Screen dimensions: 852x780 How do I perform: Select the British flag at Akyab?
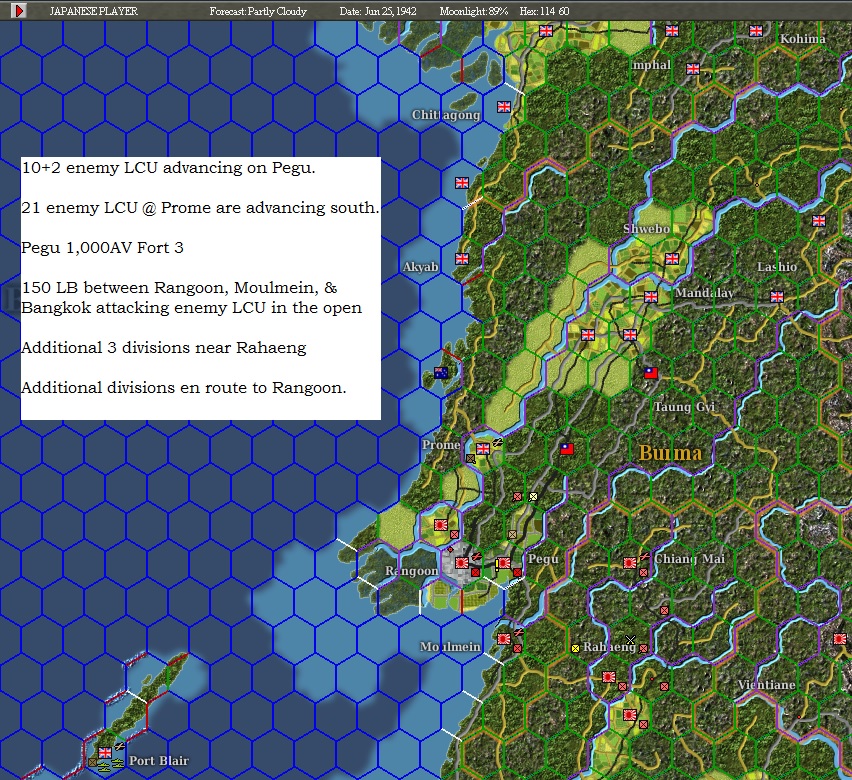(x=462, y=259)
